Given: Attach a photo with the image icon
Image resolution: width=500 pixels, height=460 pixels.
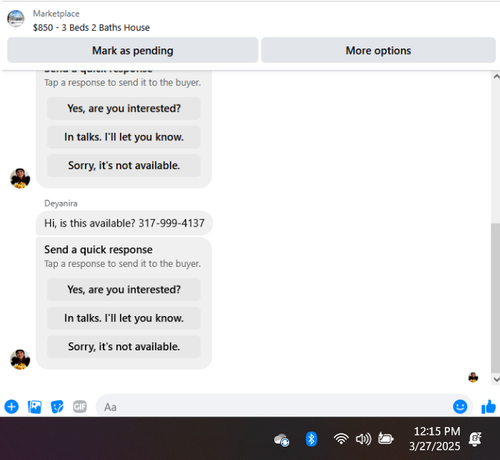Looking at the screenshot, I should point(35,407).
